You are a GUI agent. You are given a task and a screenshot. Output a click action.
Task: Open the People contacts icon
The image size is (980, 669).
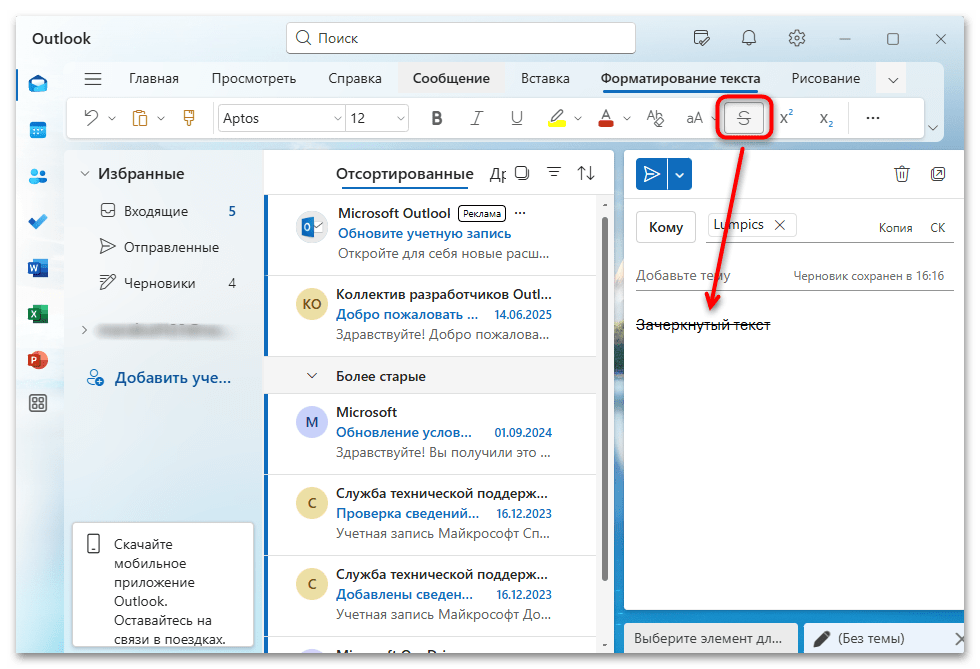pos(38,176)
